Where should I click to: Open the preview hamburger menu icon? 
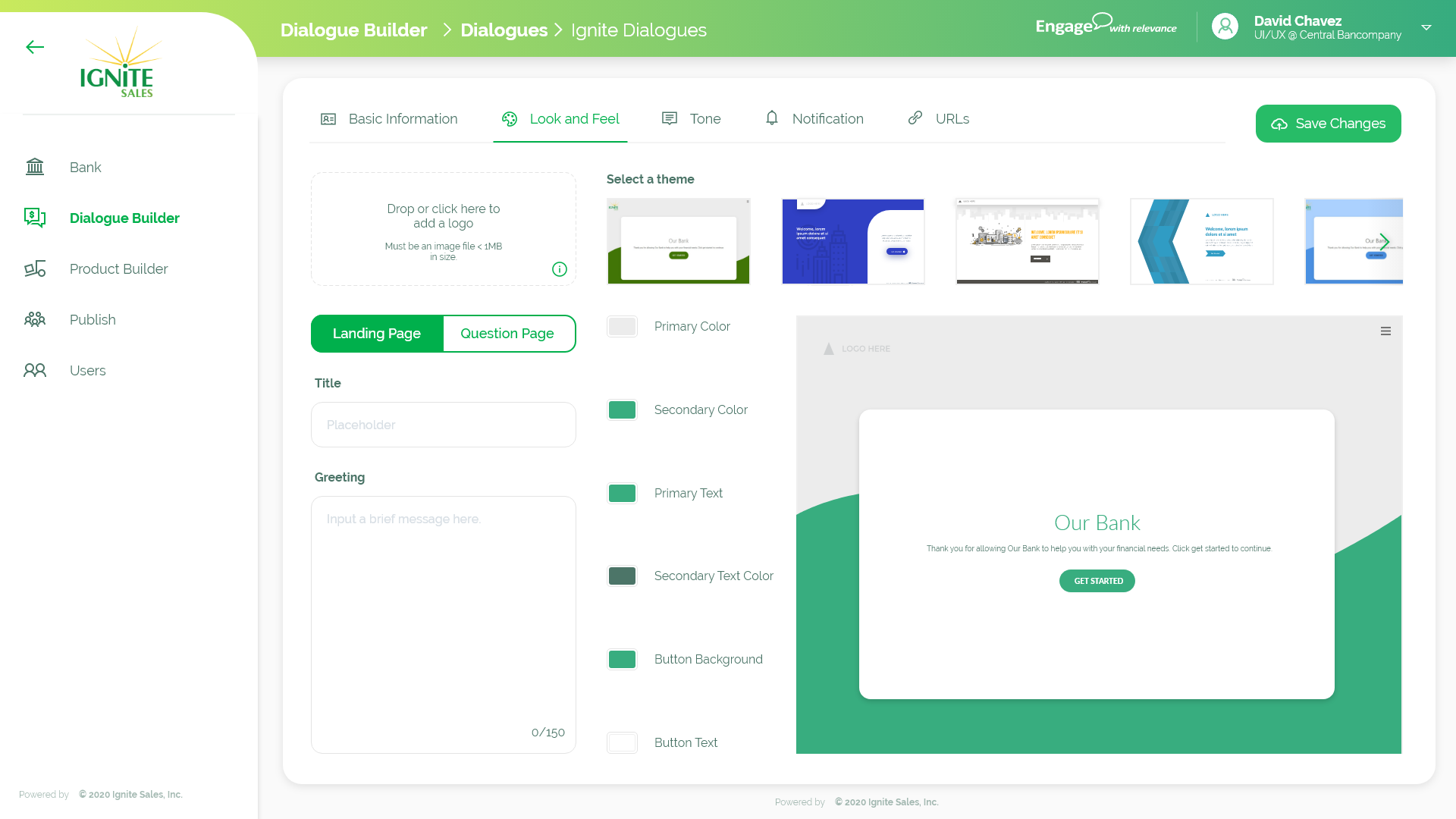pos(1385,331)
